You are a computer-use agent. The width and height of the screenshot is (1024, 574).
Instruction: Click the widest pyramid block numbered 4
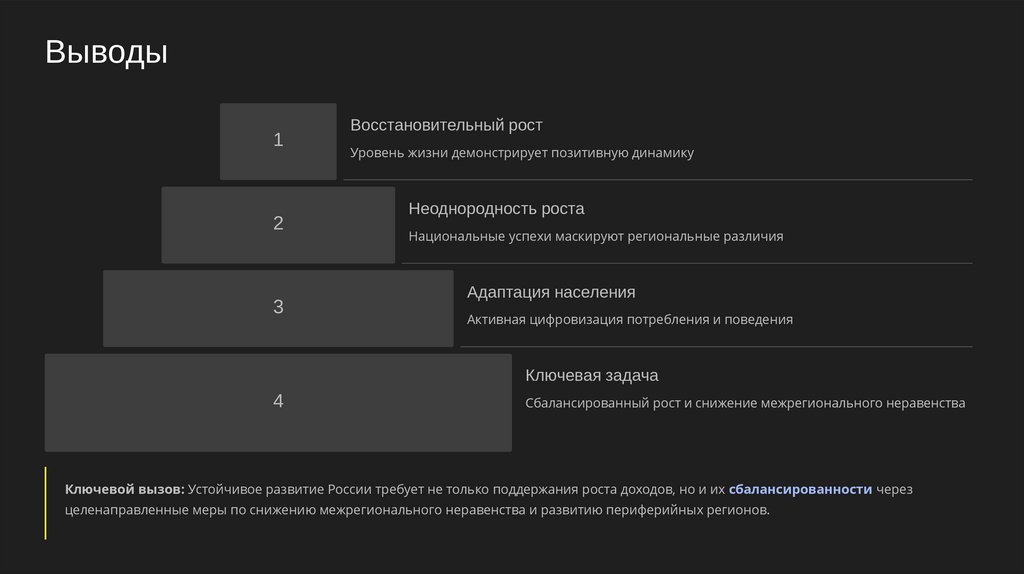pos(278,402)
